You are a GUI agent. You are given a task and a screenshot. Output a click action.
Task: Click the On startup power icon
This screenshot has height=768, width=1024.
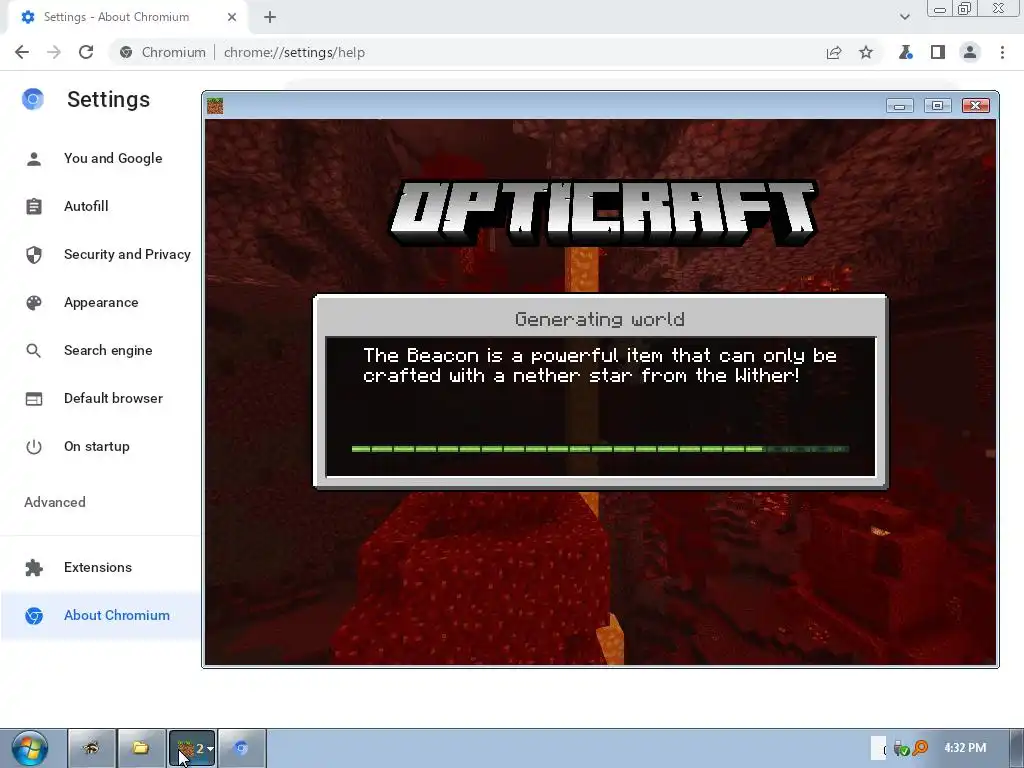pos(34,447)
